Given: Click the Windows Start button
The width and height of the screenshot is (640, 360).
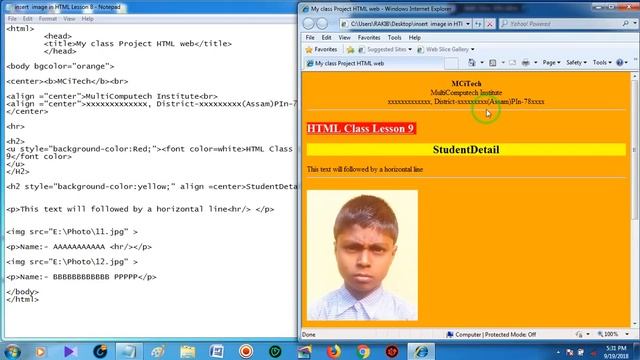Looking at the screenshot, I should click(x=13, y=351).
